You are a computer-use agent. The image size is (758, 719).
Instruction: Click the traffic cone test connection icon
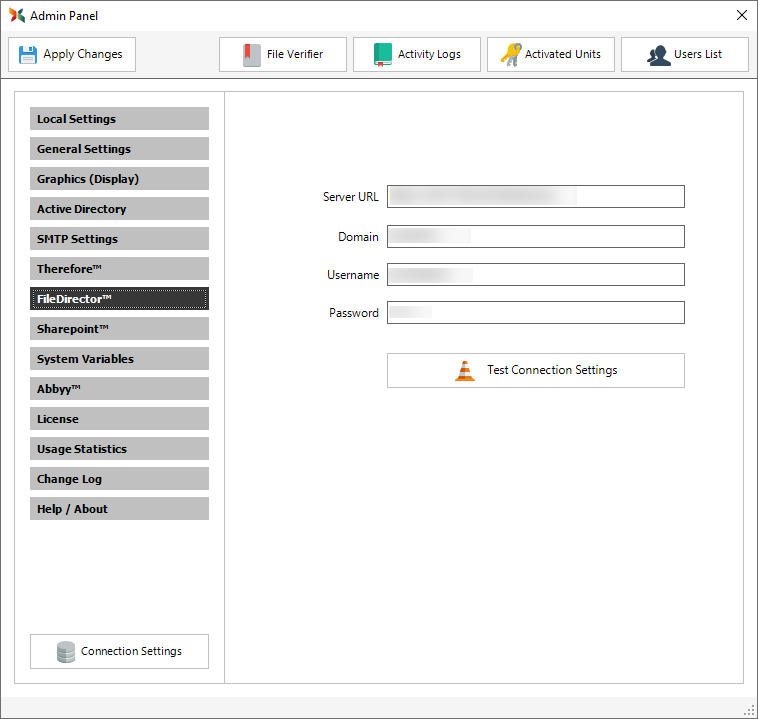coord(465,370)
